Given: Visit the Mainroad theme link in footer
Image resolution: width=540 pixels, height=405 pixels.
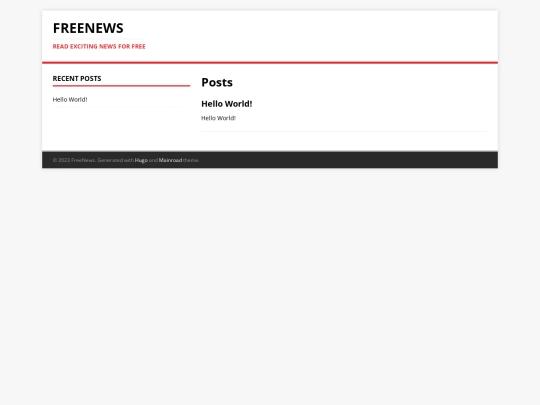Looking at the screenshot, I should pyautogui.click(x=170, y=160).
